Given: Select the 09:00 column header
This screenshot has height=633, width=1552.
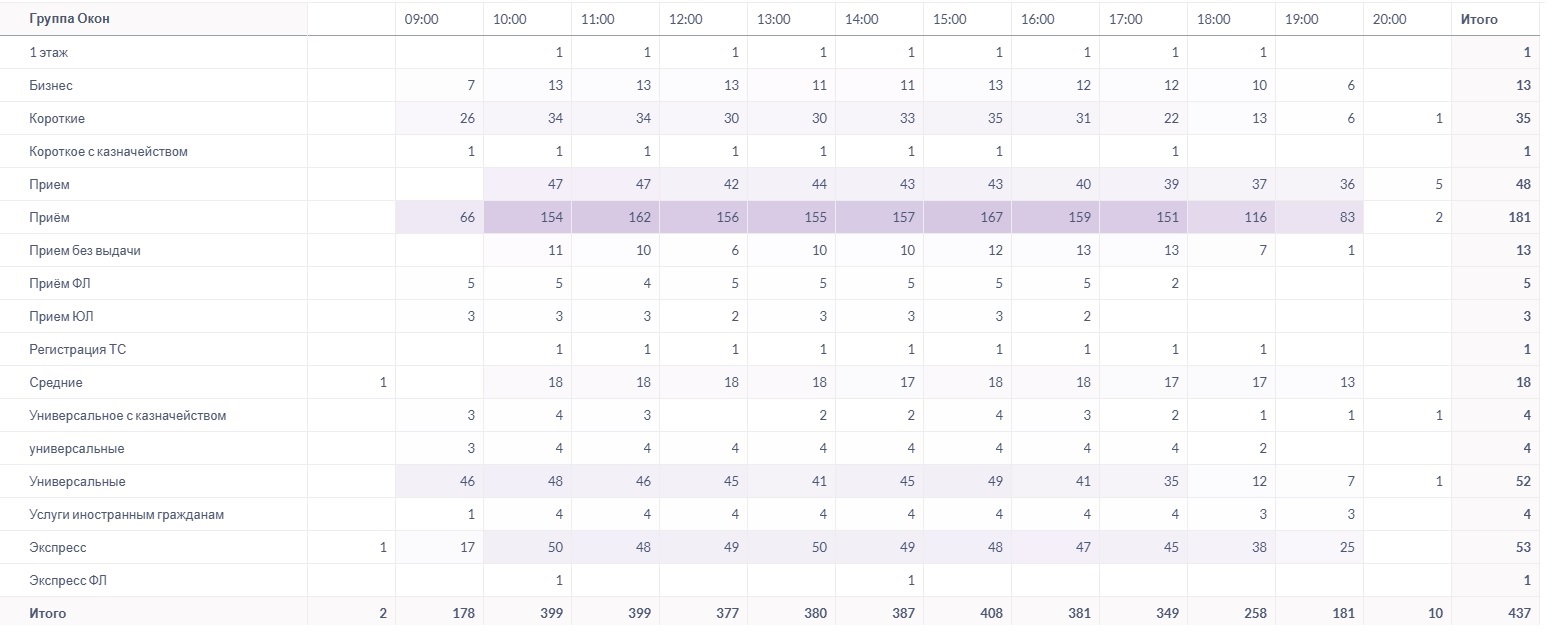Looking at the screenshot, I should click(x=420, y=19).
